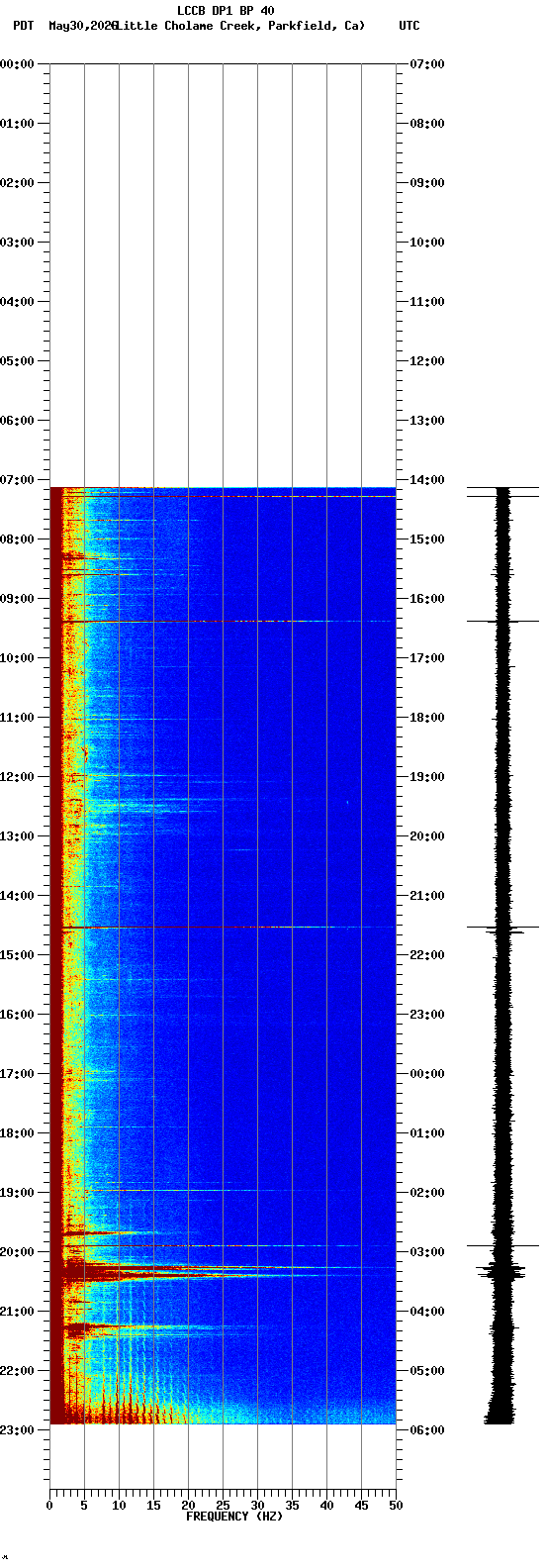This screenshot has height=1568, width=546.
Task: Click the 'FREQUENCY (HZ)' axis label
Action: (x=234, y=1517)
